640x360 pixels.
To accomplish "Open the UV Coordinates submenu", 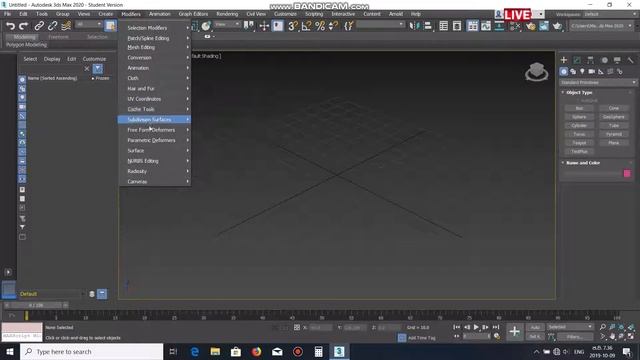I will pyautogui.click(x=154, y=99).
